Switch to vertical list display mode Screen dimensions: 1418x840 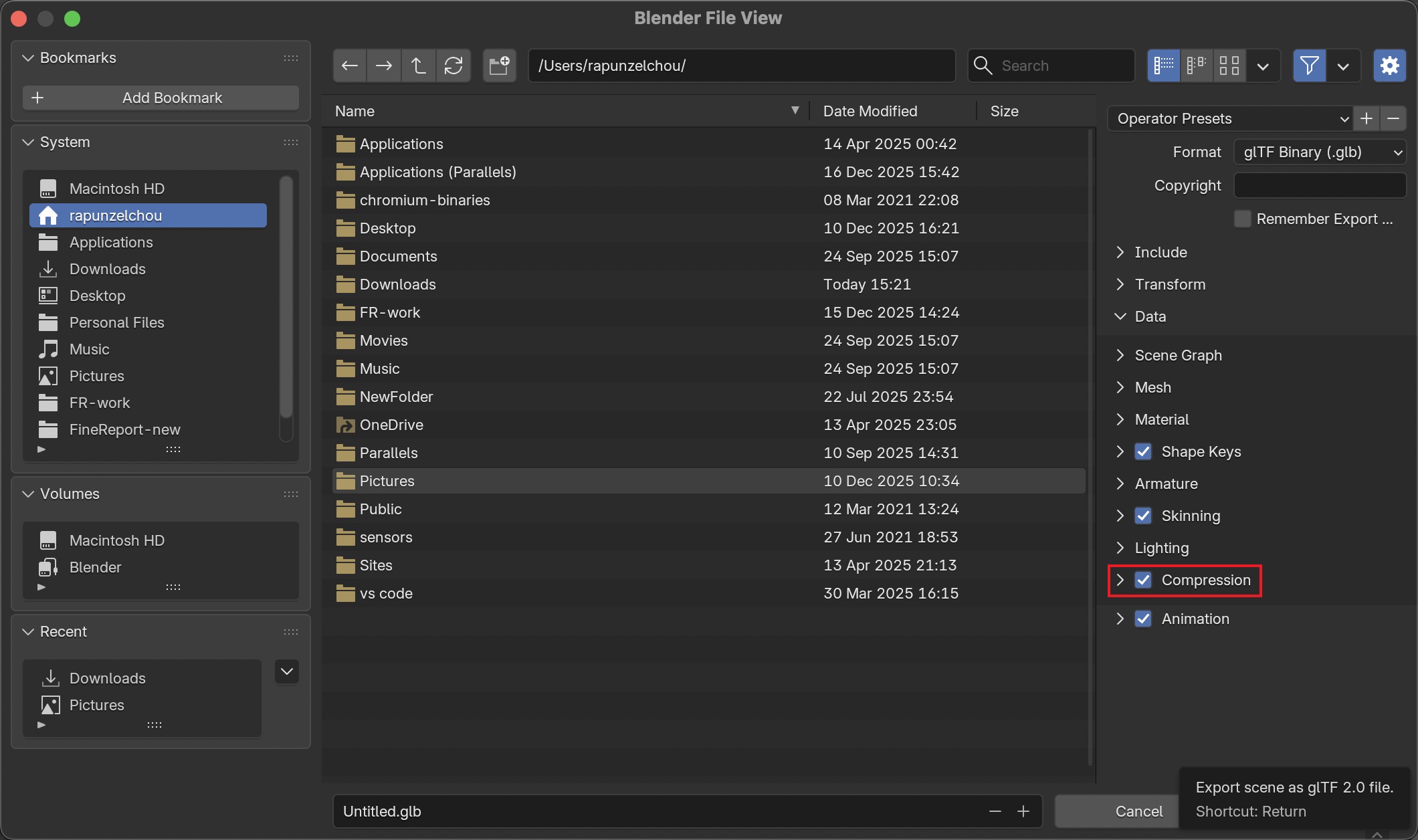tap(1164, 66)
